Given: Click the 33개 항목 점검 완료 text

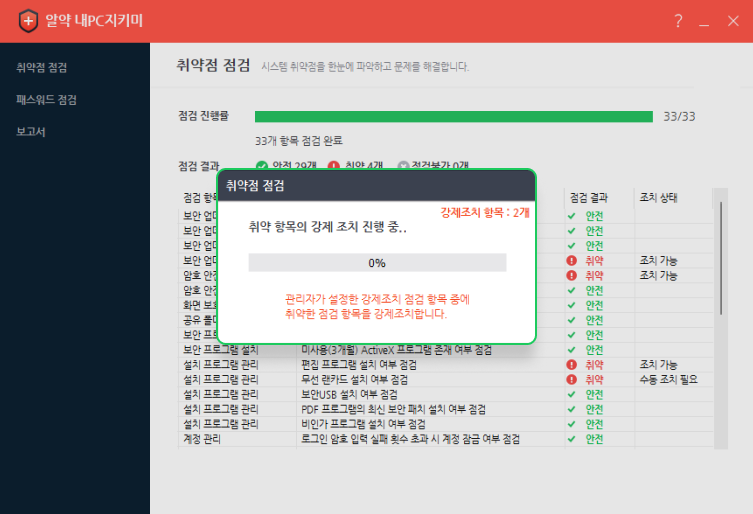Looking at the screenshot, I should [x=299, y=141].
